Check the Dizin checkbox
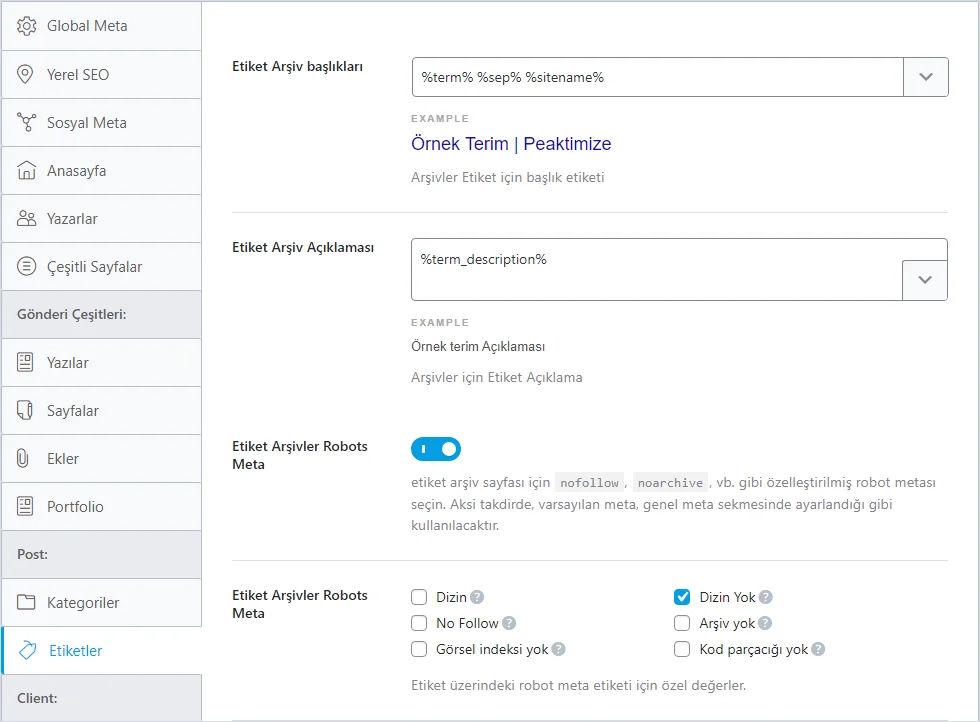 point(419,598)
